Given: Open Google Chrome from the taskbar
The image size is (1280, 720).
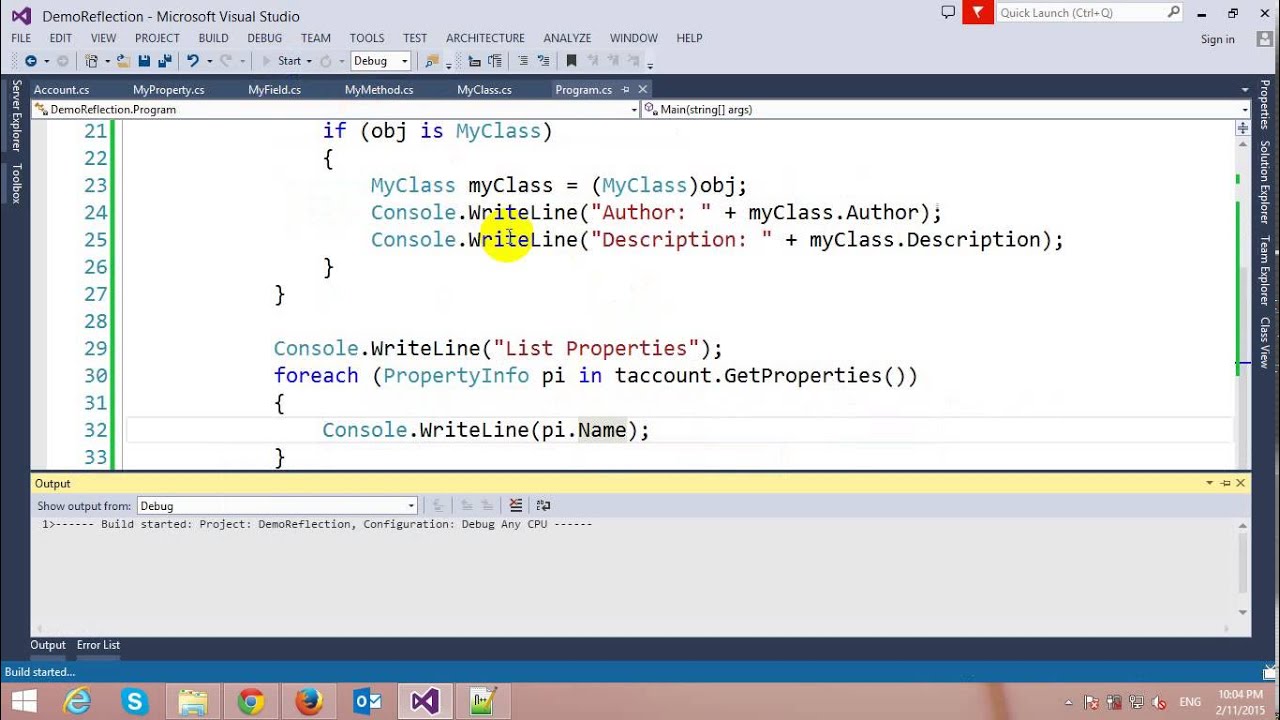Looking at the screenshot, I should [x=251, y=702].
